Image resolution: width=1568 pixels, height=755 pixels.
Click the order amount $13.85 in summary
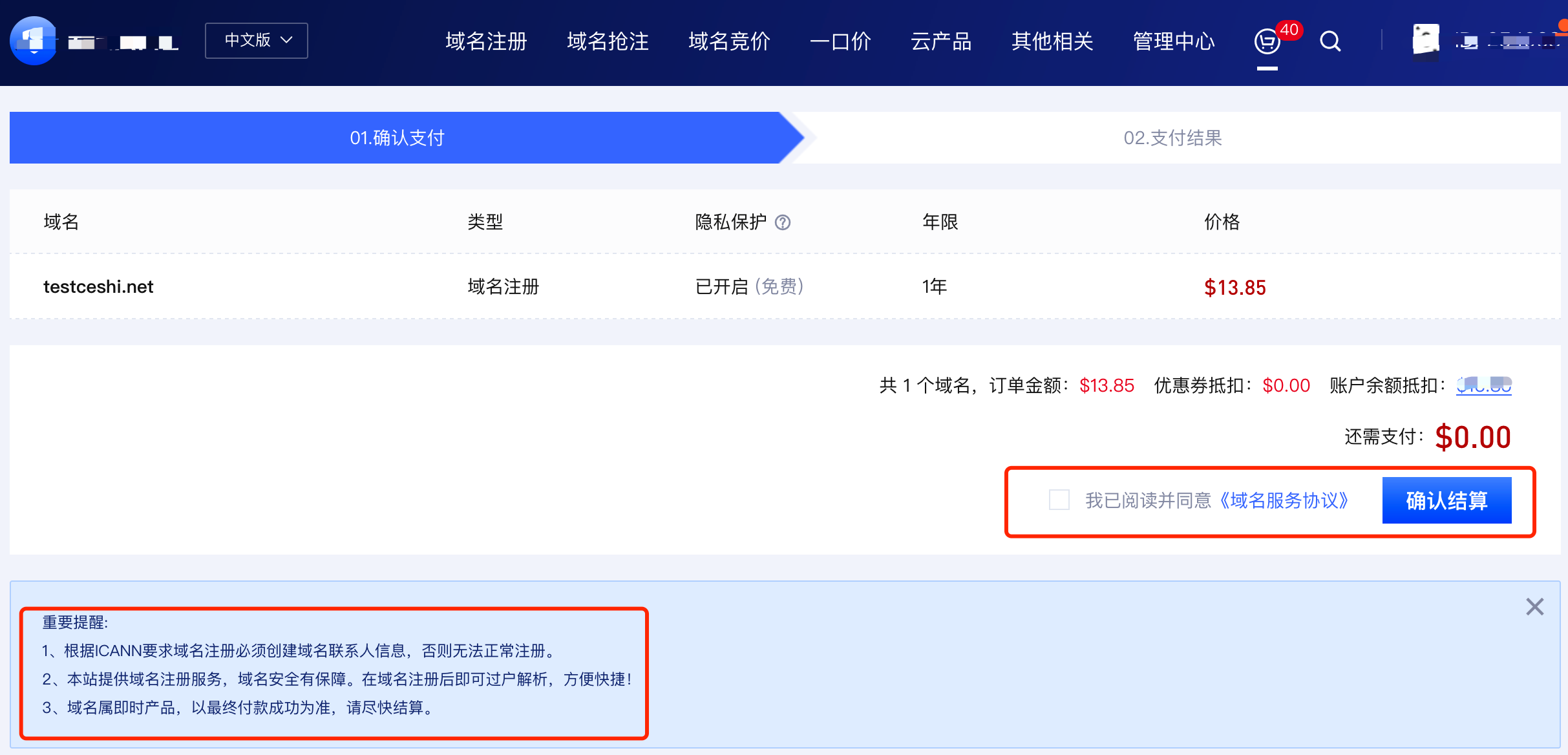coord(1107,385)
